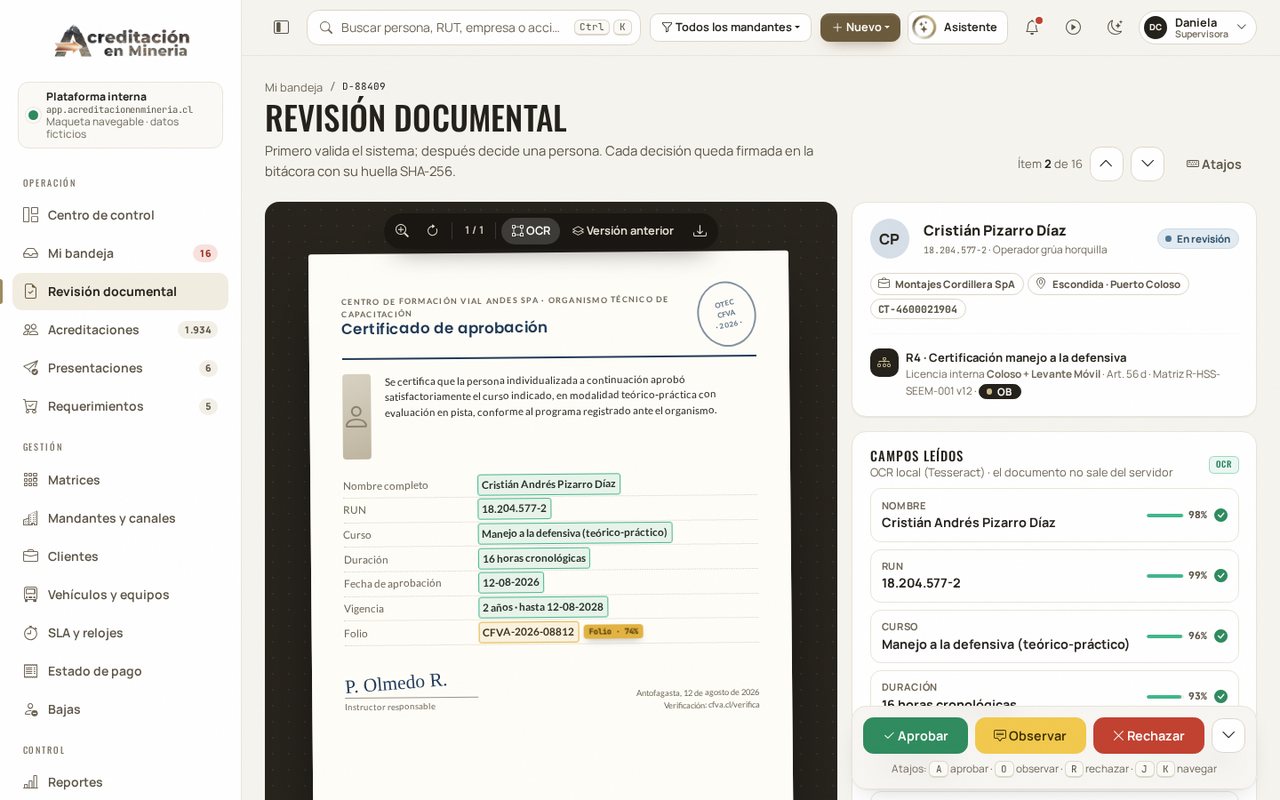Click the RUN confidence bar at 99%
This screenshot has height=800, width=1280.
point(1165,576)
